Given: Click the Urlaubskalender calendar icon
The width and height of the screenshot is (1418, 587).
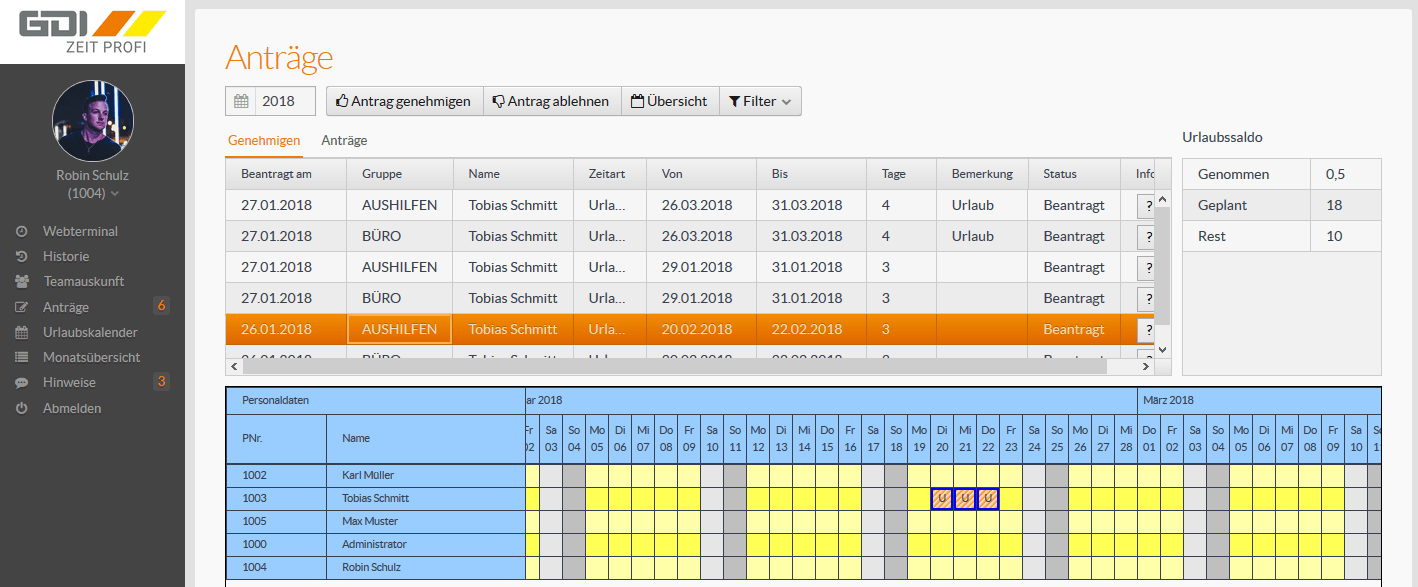Looking at the screenshot, I should click(x=21, y=332).
